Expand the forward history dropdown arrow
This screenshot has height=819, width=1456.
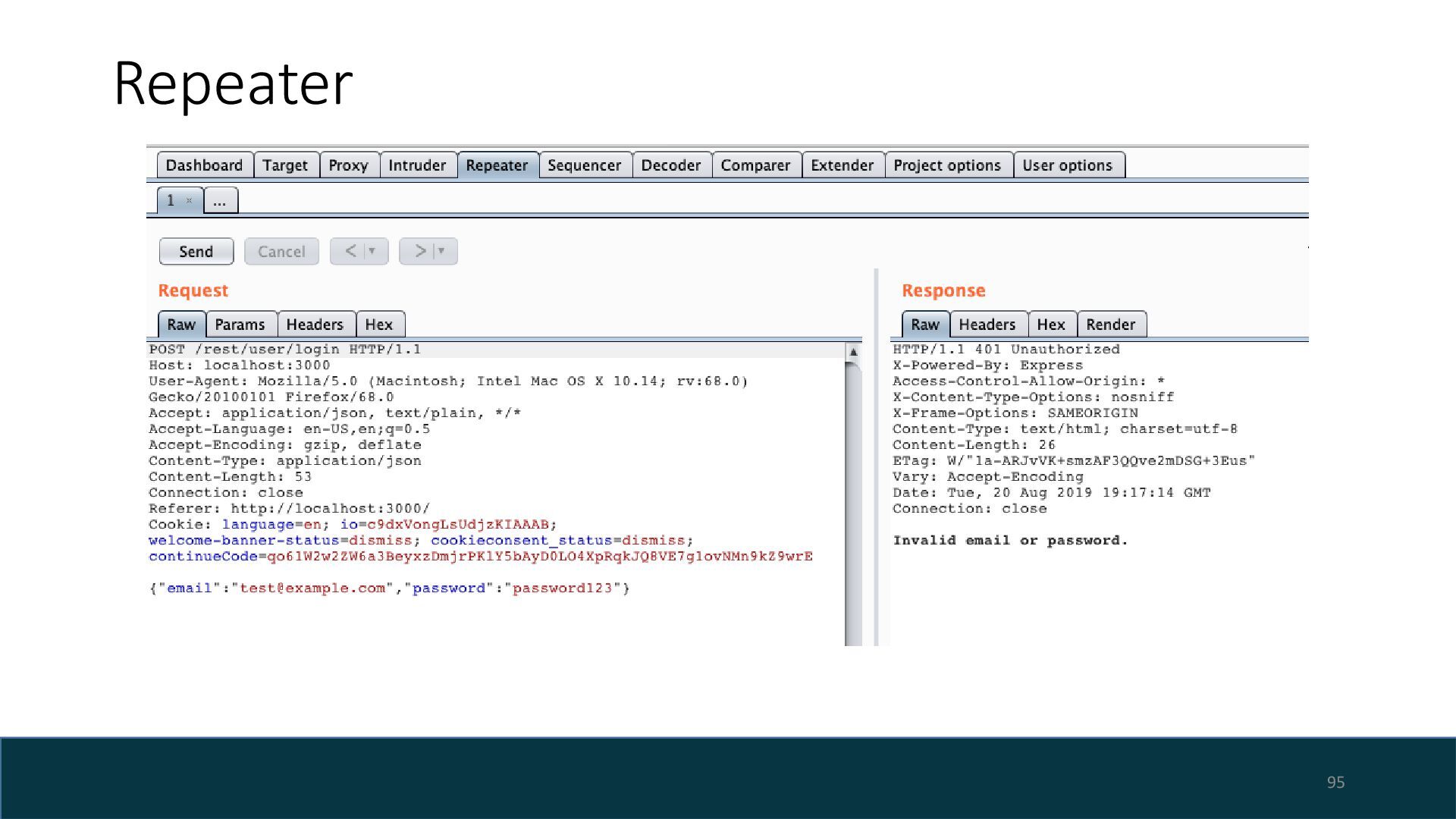coord(441,251)
